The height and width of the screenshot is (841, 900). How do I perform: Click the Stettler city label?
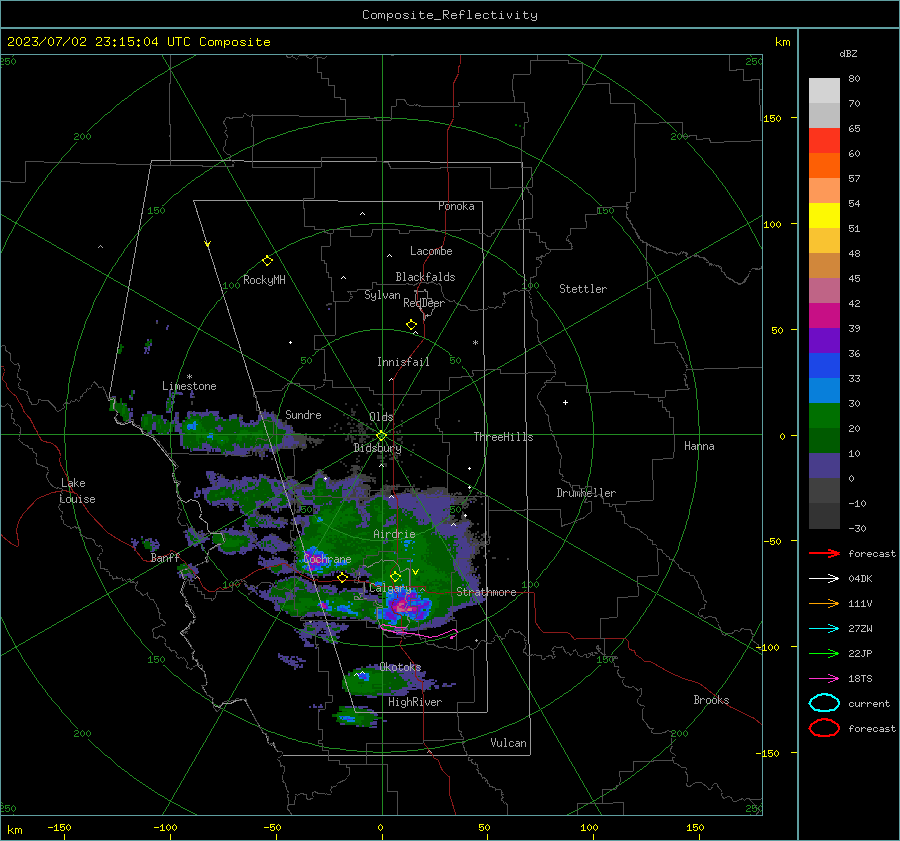click(583, 289)
